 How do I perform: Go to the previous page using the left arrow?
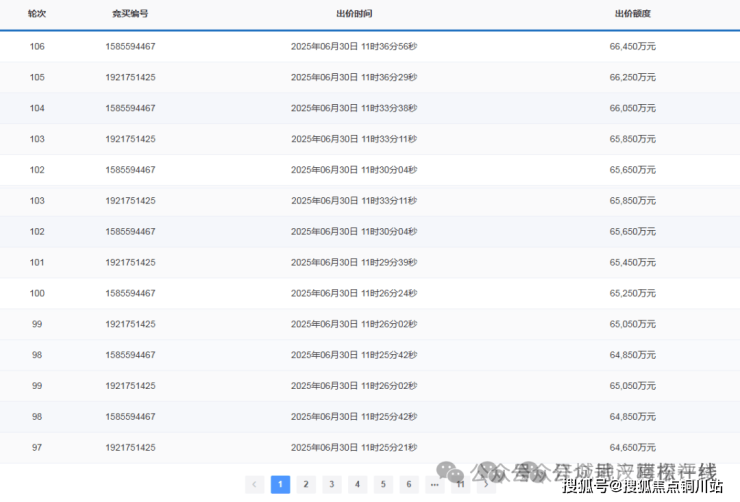[255, 484]
